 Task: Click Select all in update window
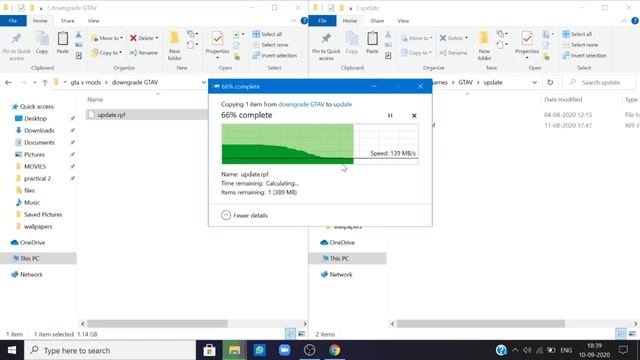pos(577,34)
